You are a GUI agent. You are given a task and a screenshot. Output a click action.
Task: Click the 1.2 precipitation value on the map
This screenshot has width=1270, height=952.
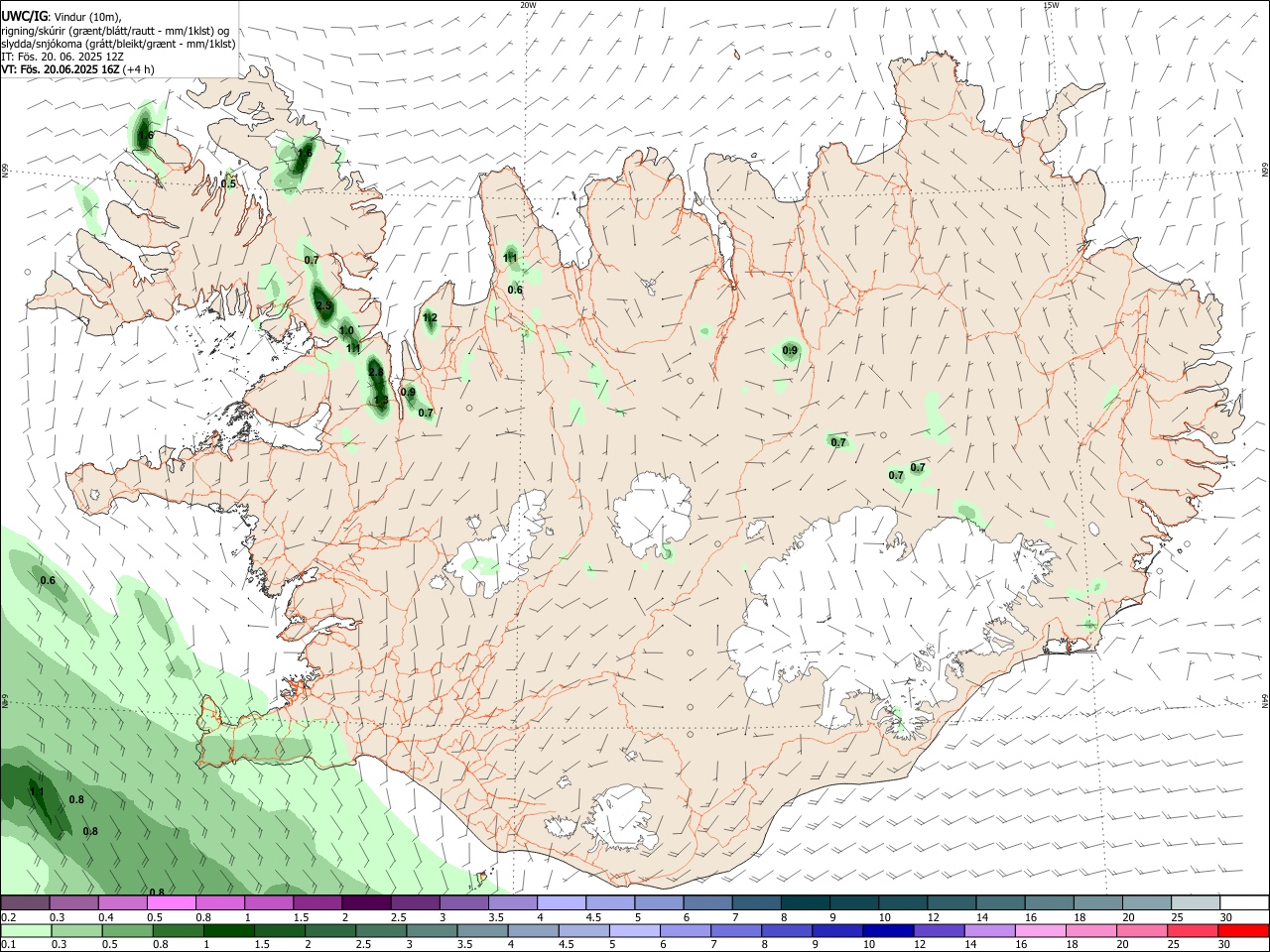click(x=430, y=318)
